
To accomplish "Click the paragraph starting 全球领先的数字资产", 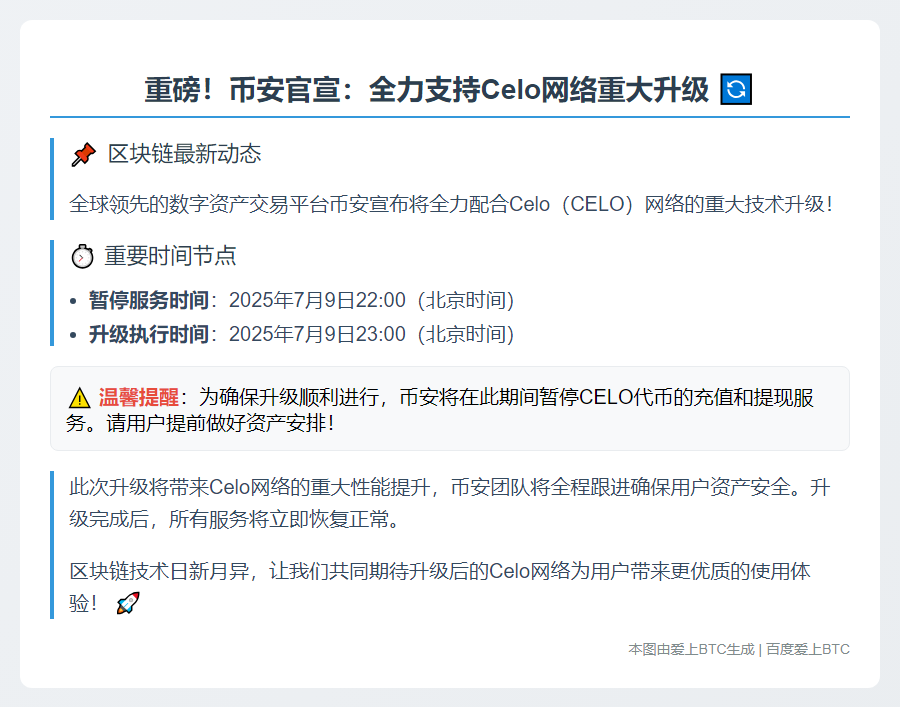I will click(x=451, y=204).
